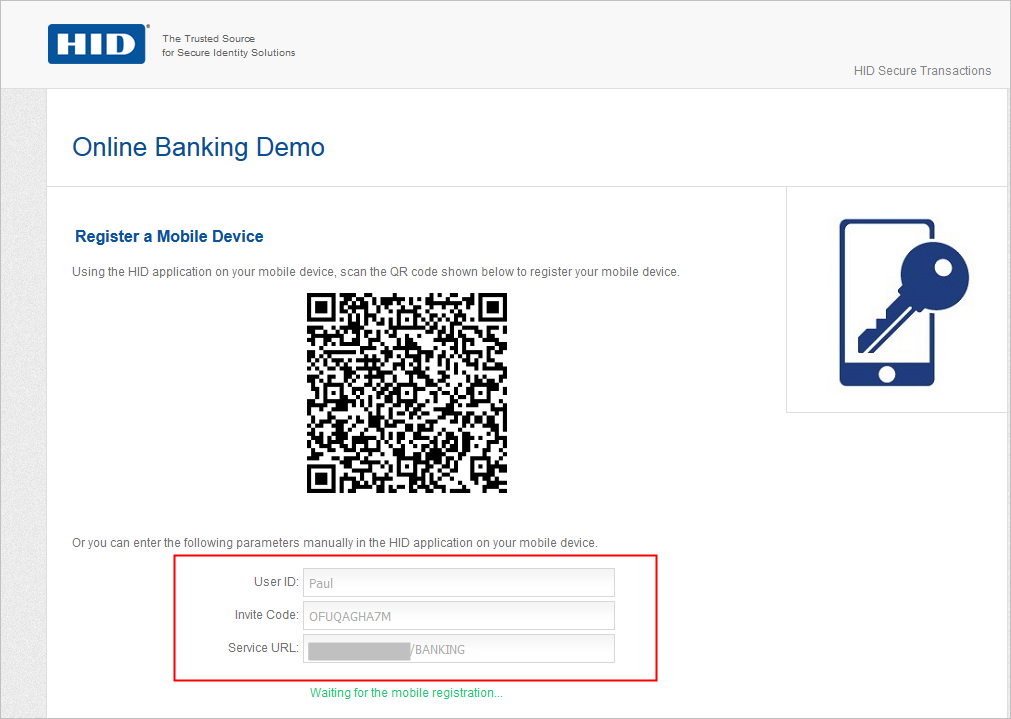Viewport: 1011px width, 719px height.
Task: Click the Register a Mobile Device heading
Action: [x=169, y=237]
